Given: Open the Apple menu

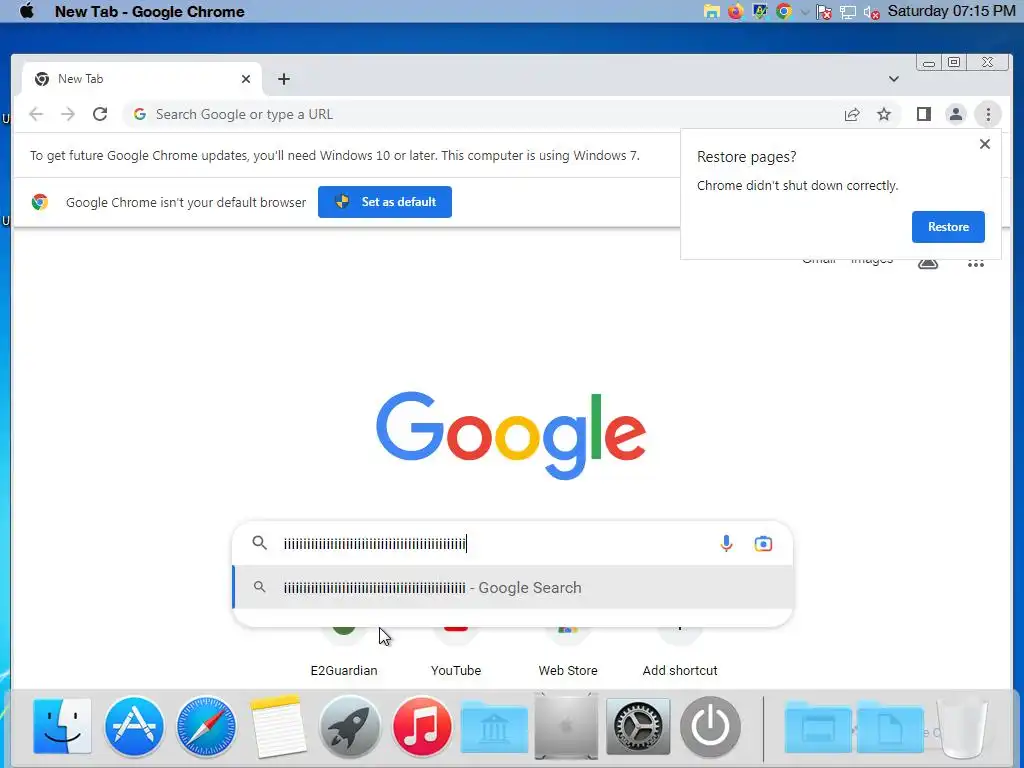Looking at the screenshot, I should point(27,11).
